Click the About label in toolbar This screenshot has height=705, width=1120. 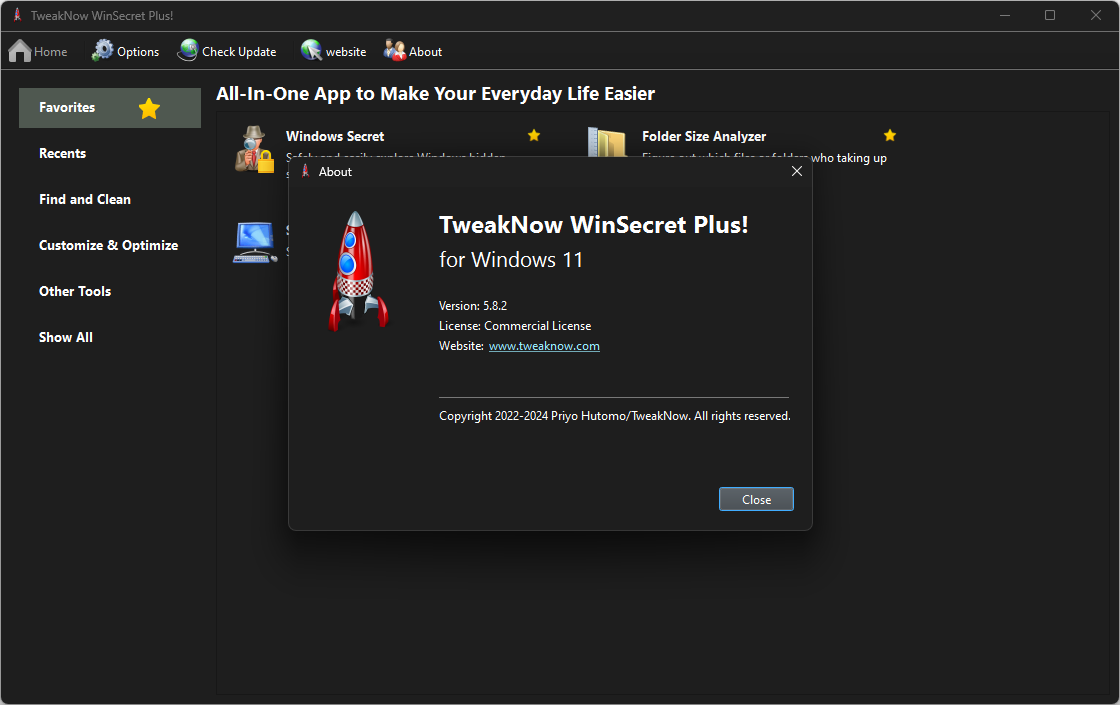tap(426, 51)
